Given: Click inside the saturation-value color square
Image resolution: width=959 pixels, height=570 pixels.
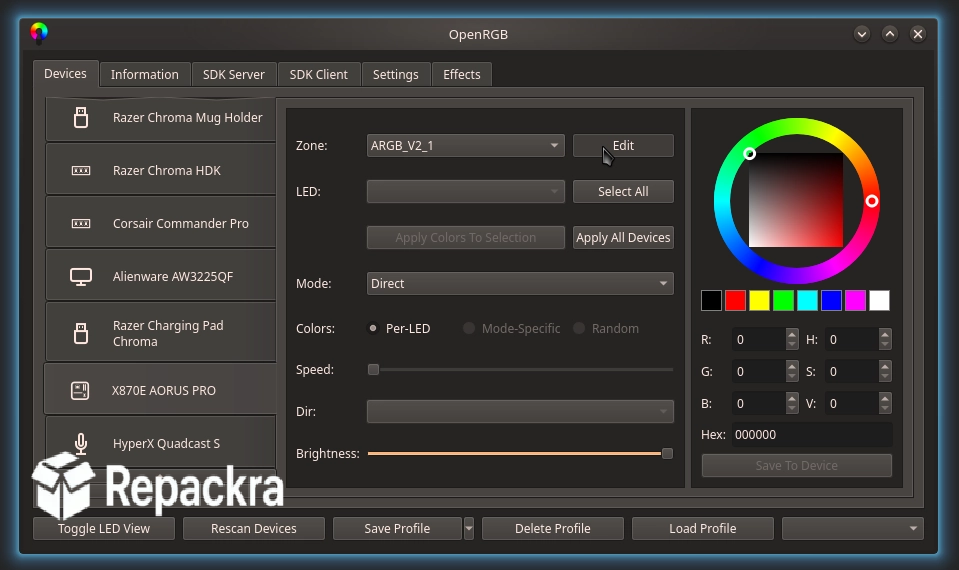Looking at the screenshot, I should coord(796,200).
